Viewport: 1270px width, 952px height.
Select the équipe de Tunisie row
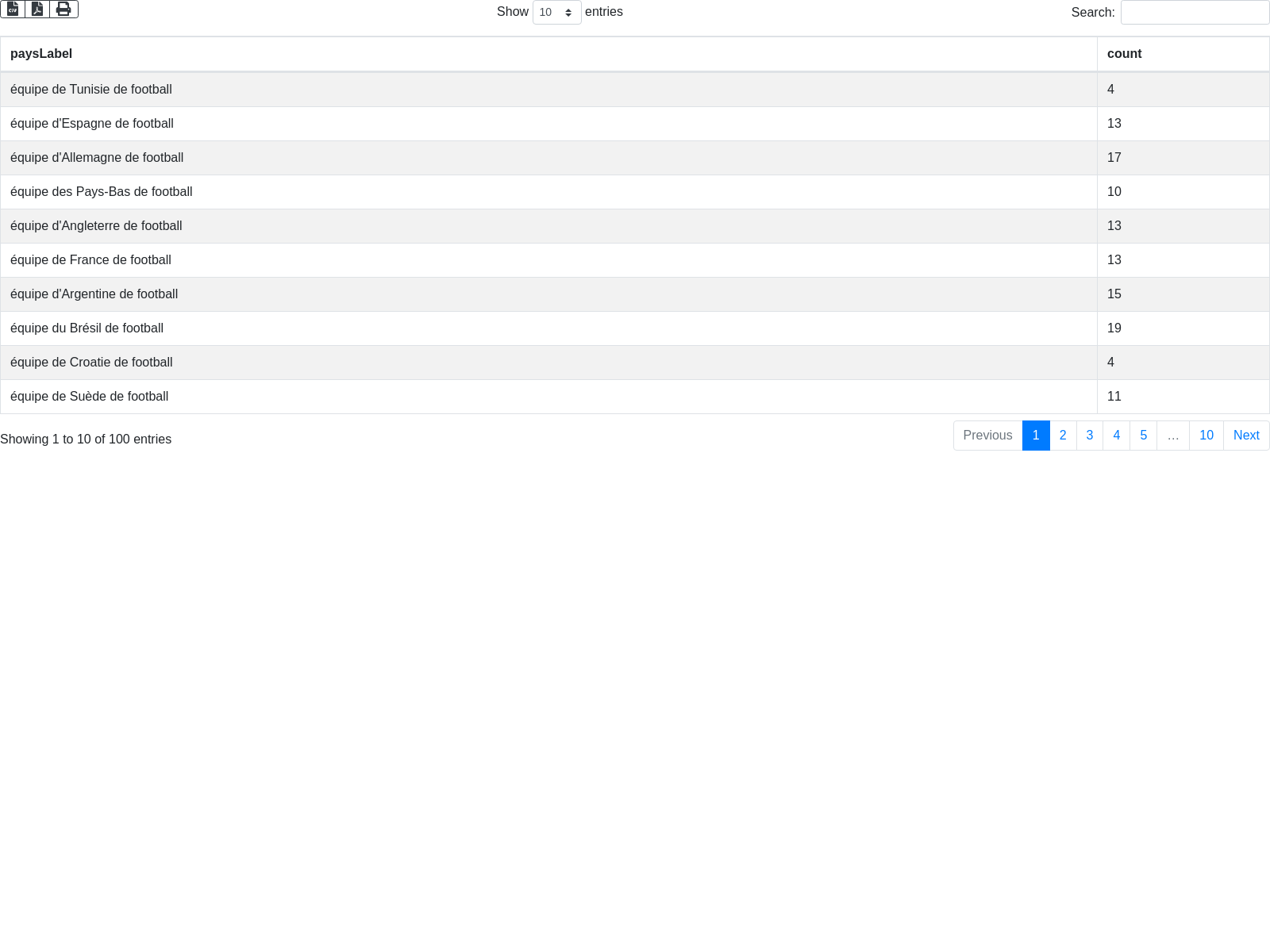point(91,90)
